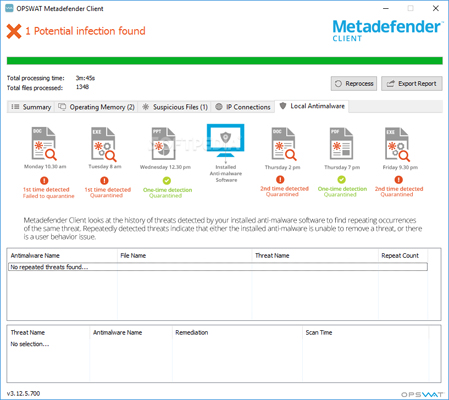
Task: Click the 'No selection...' text
Action: [30, 344]
